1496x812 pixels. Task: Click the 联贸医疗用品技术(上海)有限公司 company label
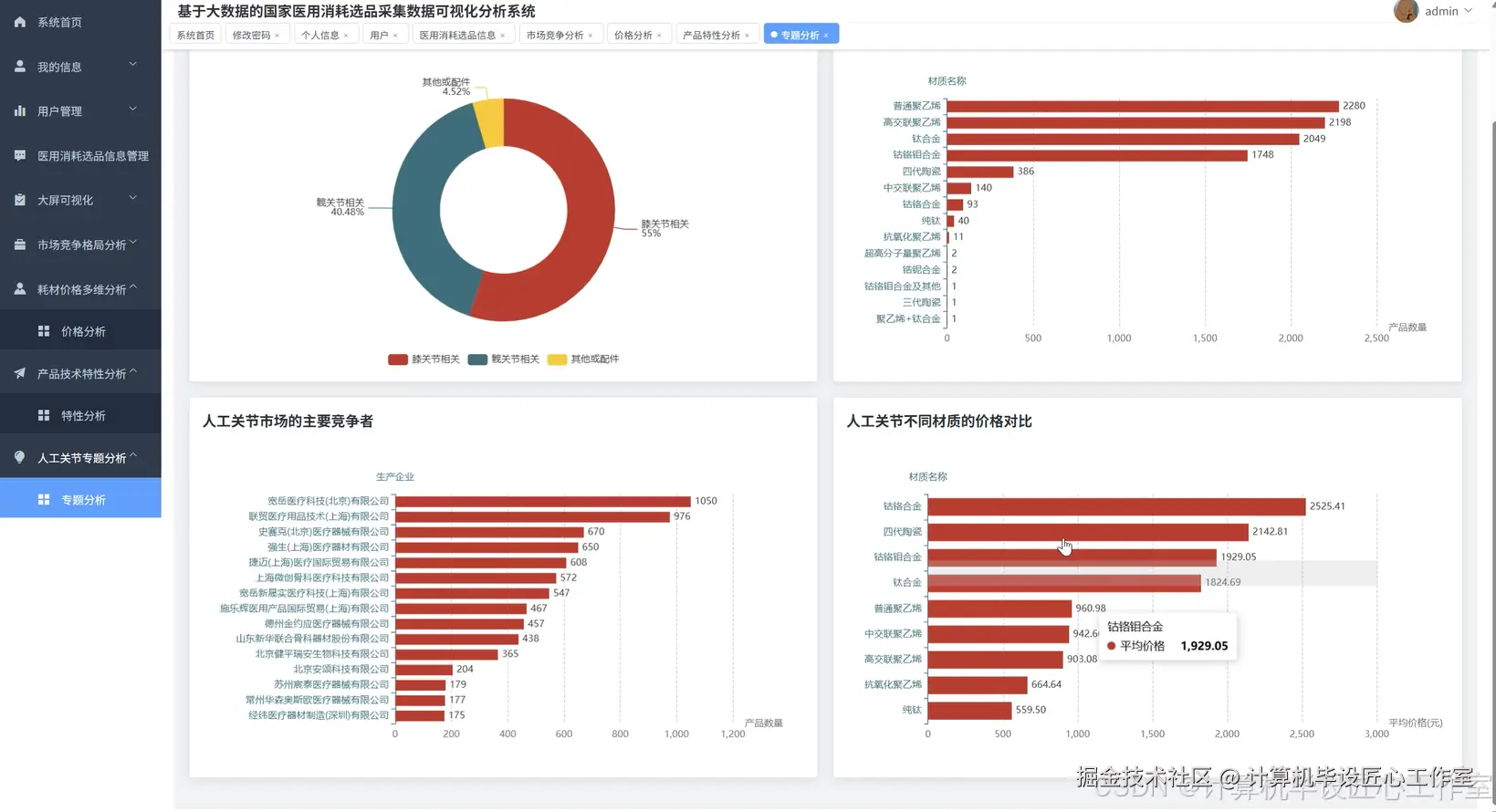319,516
